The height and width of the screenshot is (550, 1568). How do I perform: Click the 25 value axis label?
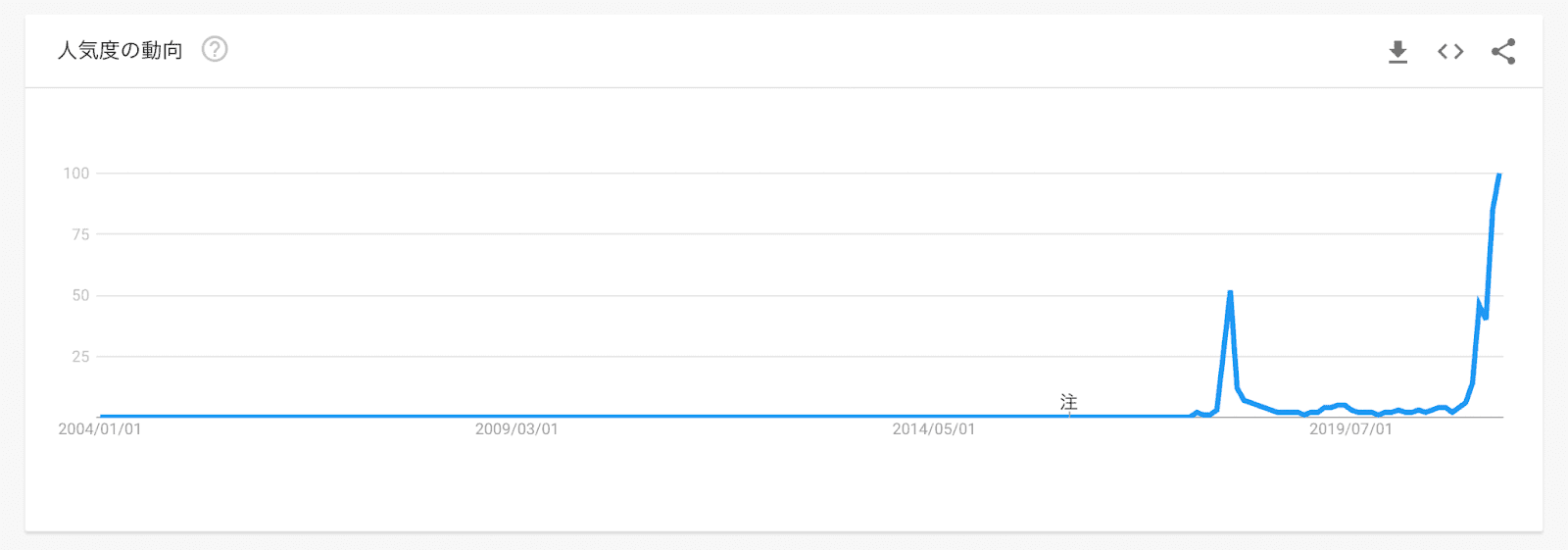[80, 357]
